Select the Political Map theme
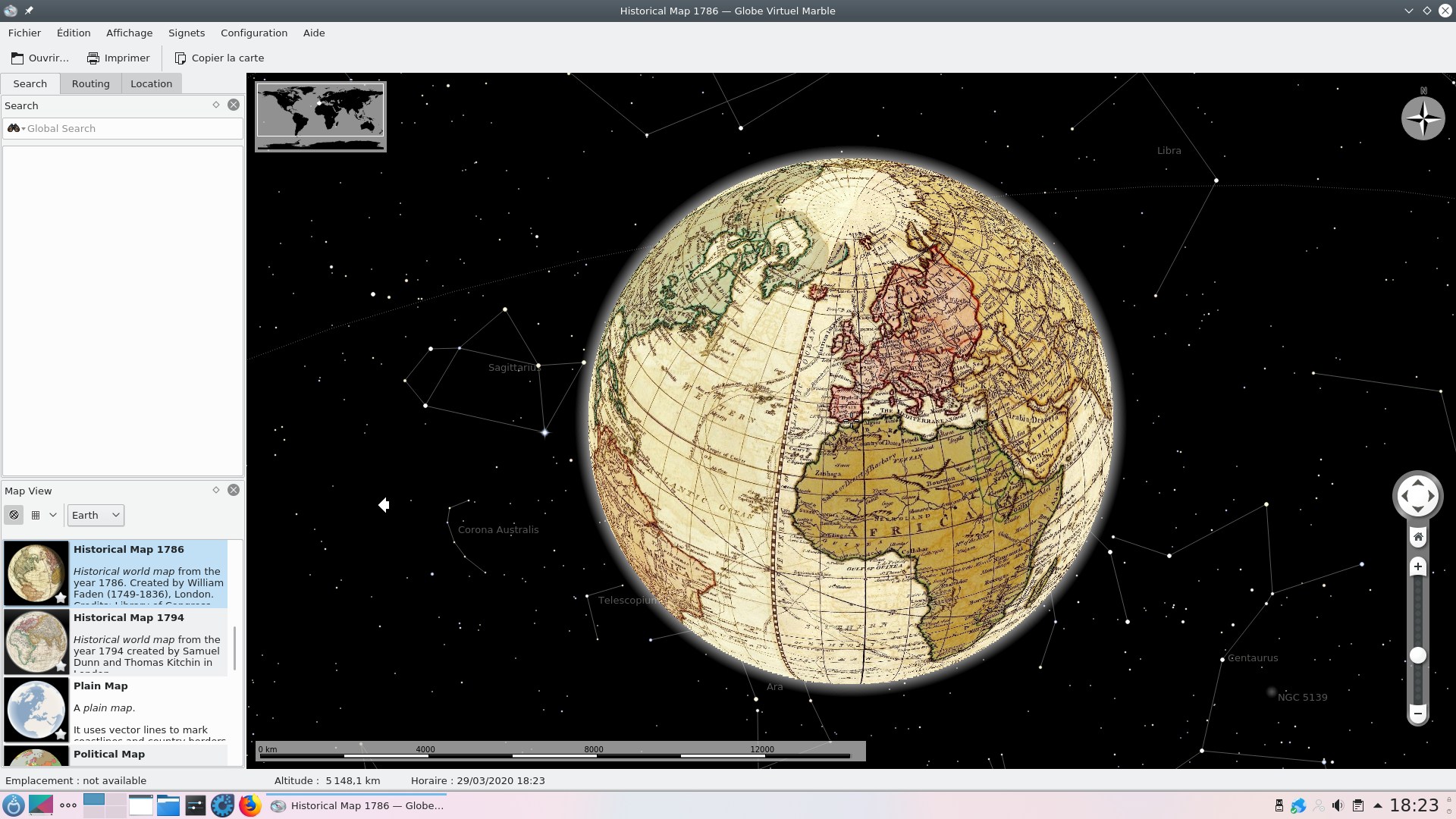Screen dimensions: 1456x819 point(115,756)
